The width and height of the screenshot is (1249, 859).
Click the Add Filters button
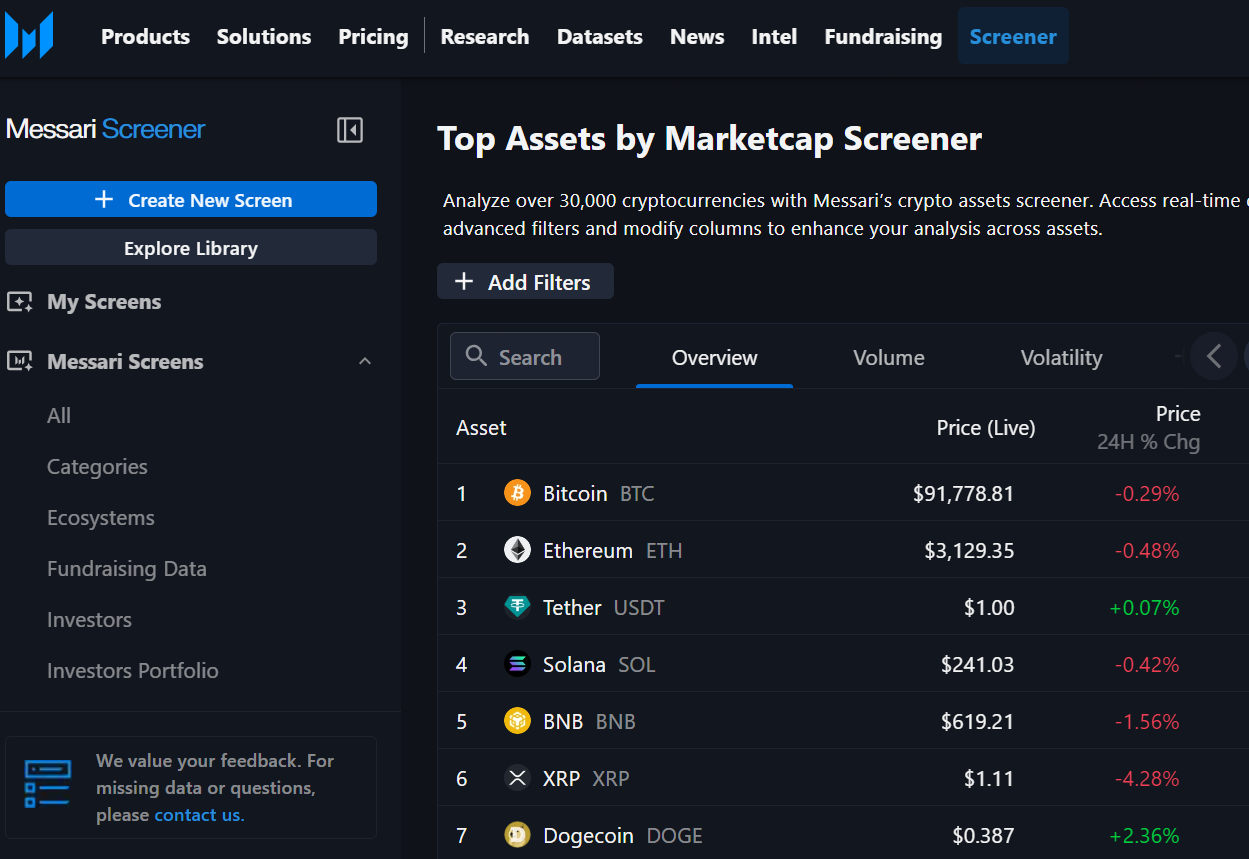click(x=525, y=282)
